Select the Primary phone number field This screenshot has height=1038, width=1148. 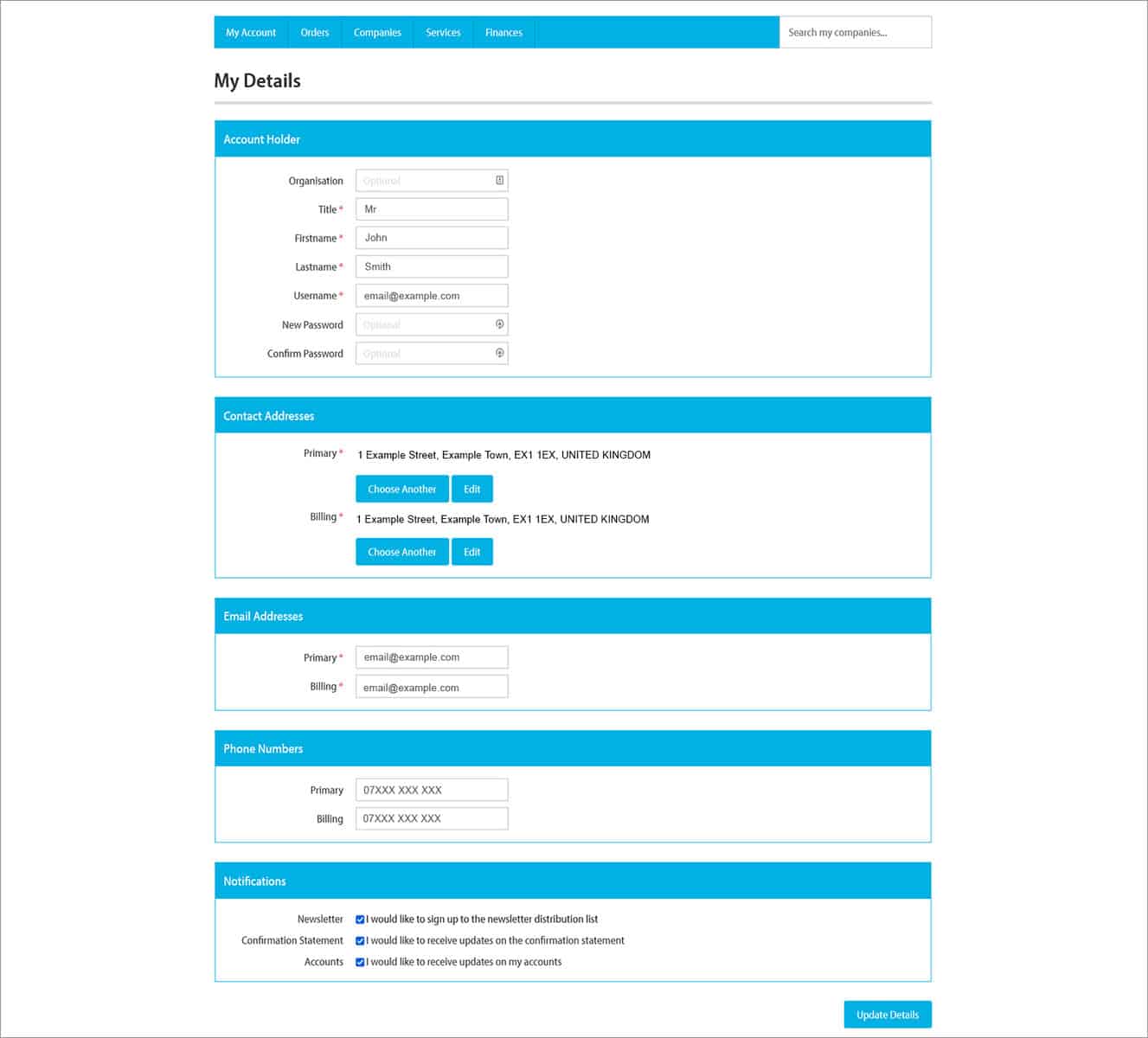pyautogui.click(x=431, y=789)
